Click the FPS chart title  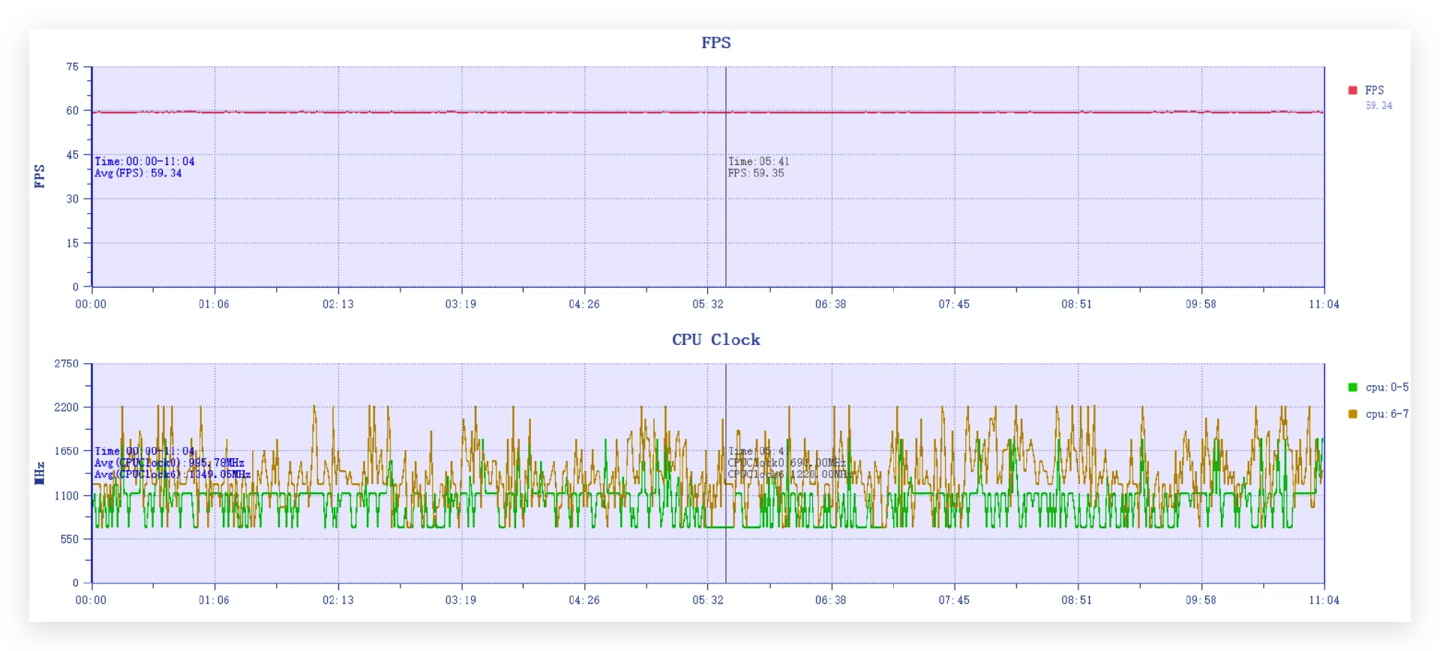tap(716, 43)
